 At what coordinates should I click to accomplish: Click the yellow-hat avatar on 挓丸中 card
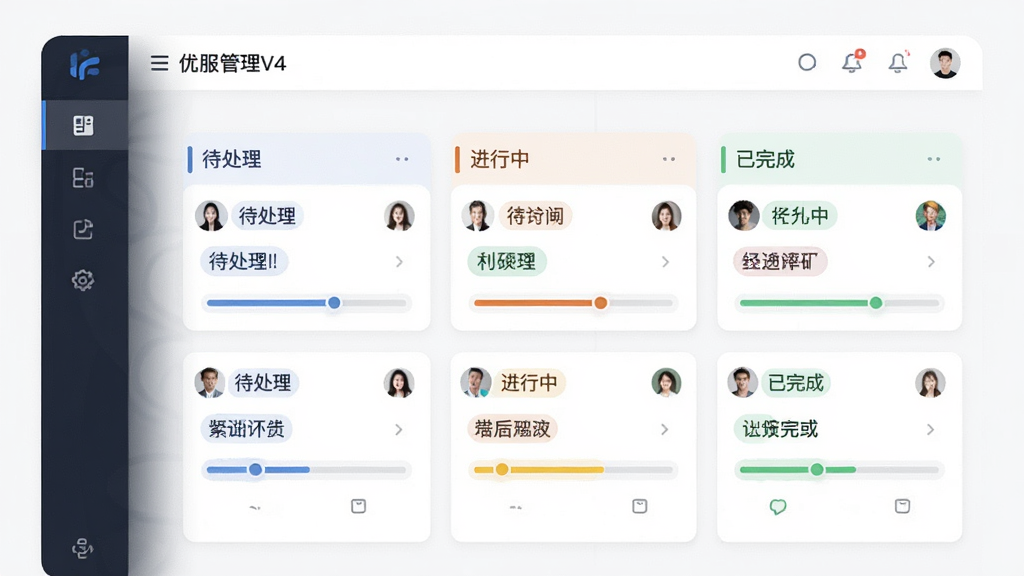click(x=931, y=216)
